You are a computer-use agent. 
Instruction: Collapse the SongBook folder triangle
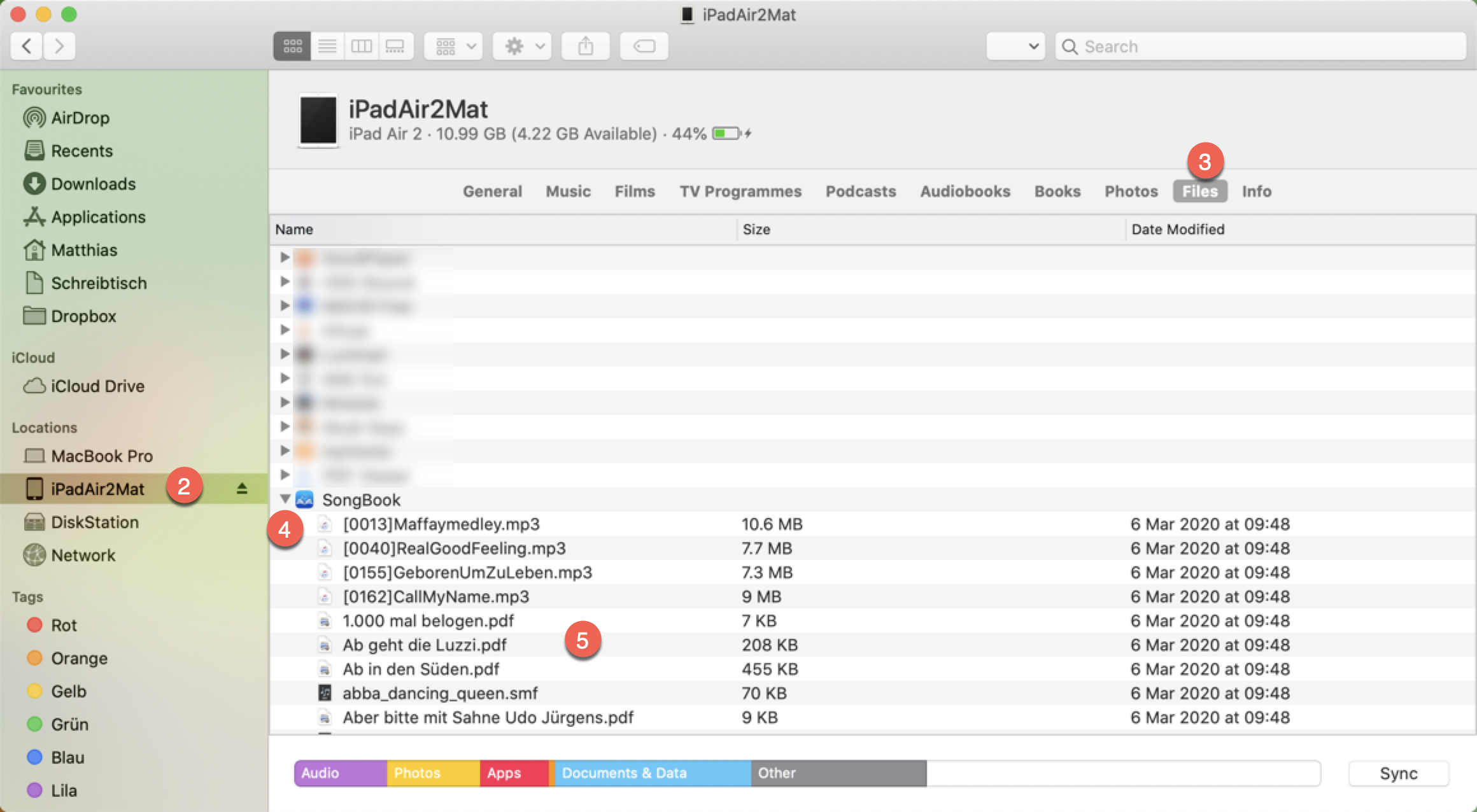pyautogui.click(x=285, y=499)
